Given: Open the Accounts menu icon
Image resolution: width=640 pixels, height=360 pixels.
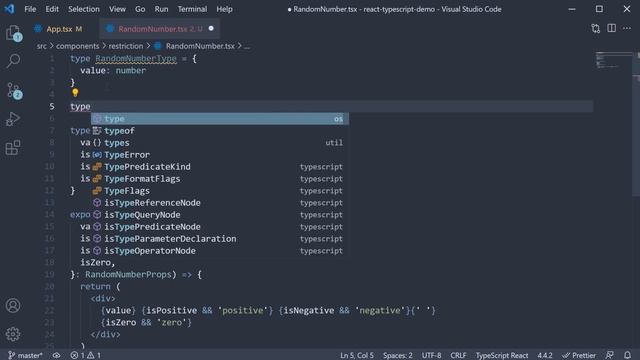Looking at the screenshot, I should tap(13, 305).
